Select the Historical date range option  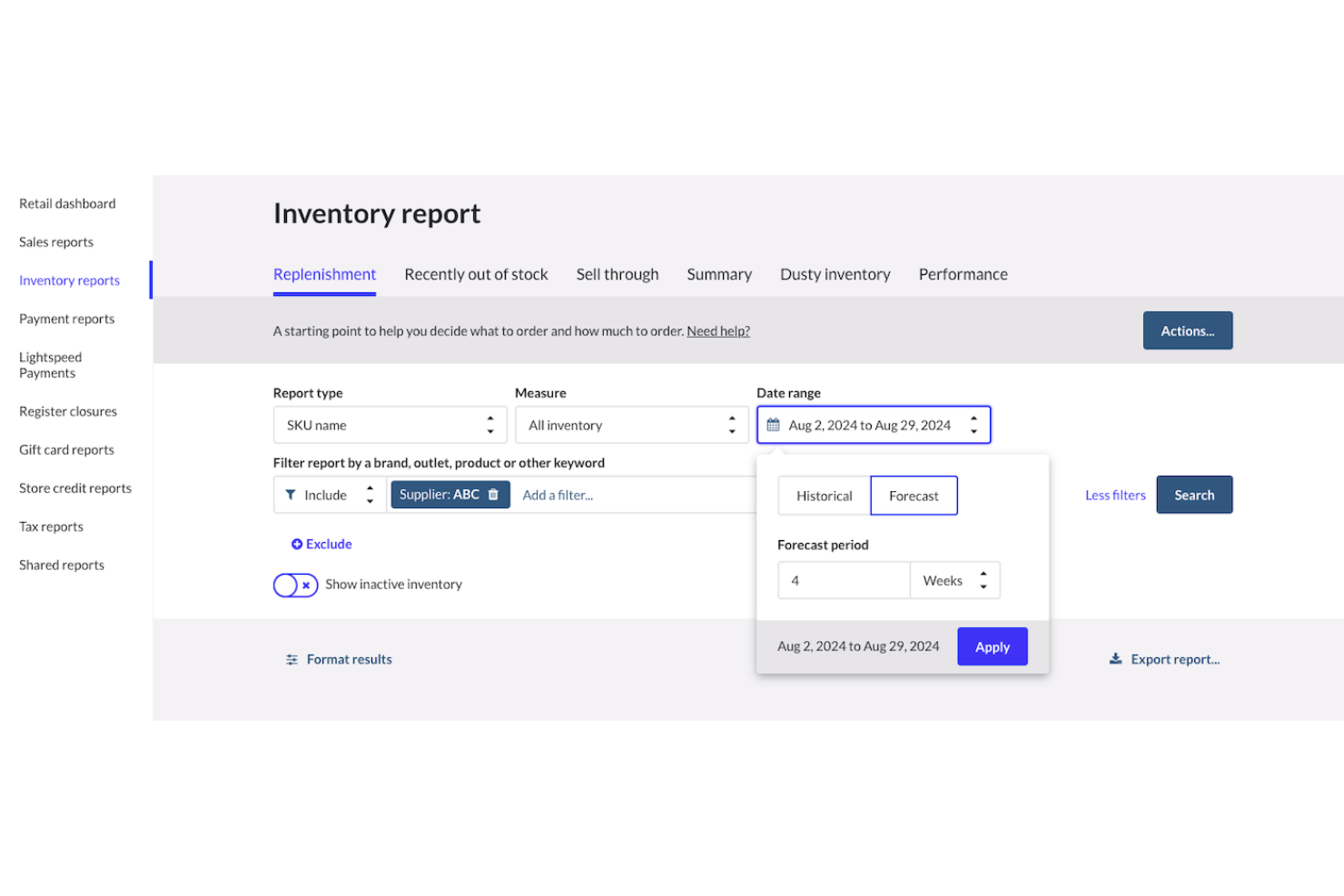(x=824, y=496)
